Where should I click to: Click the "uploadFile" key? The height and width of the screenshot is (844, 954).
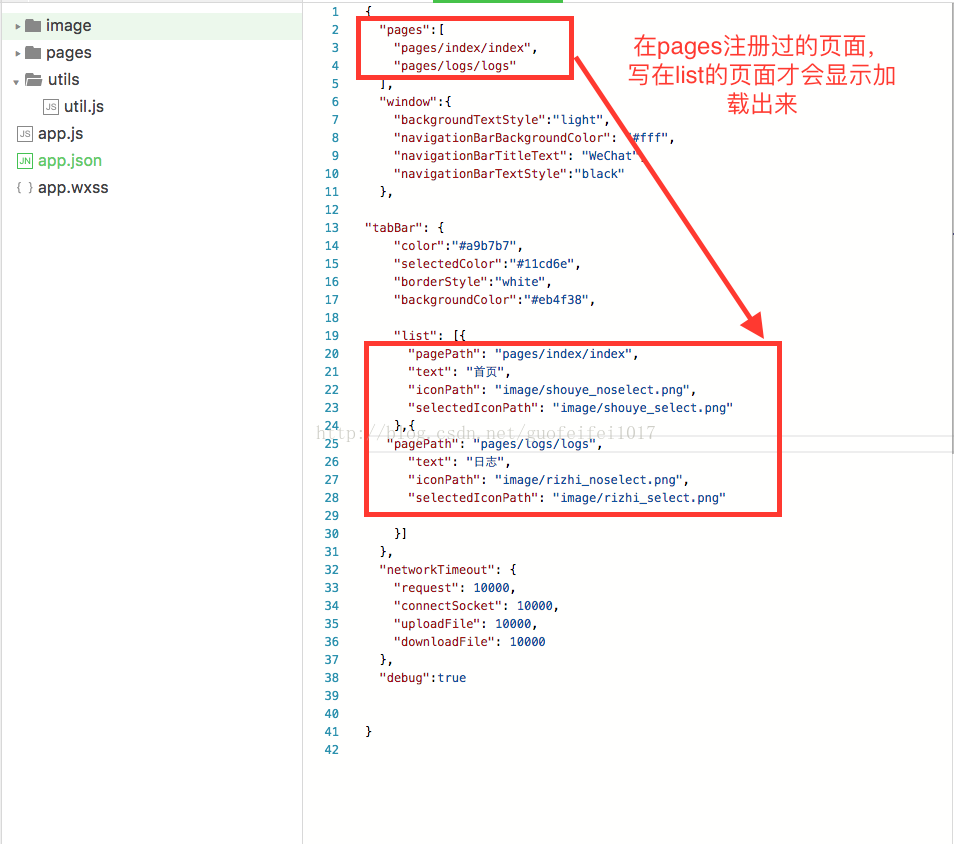[x=437, y=624]
